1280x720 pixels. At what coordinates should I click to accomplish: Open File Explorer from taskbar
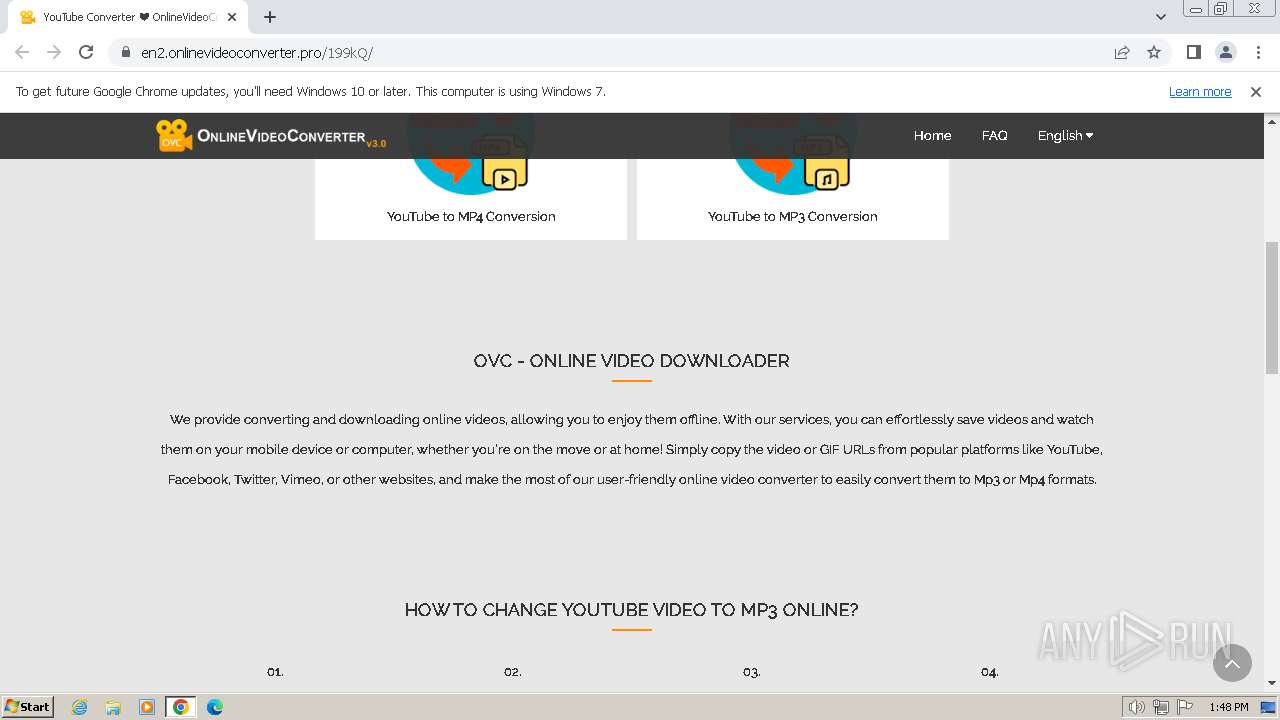113,707
